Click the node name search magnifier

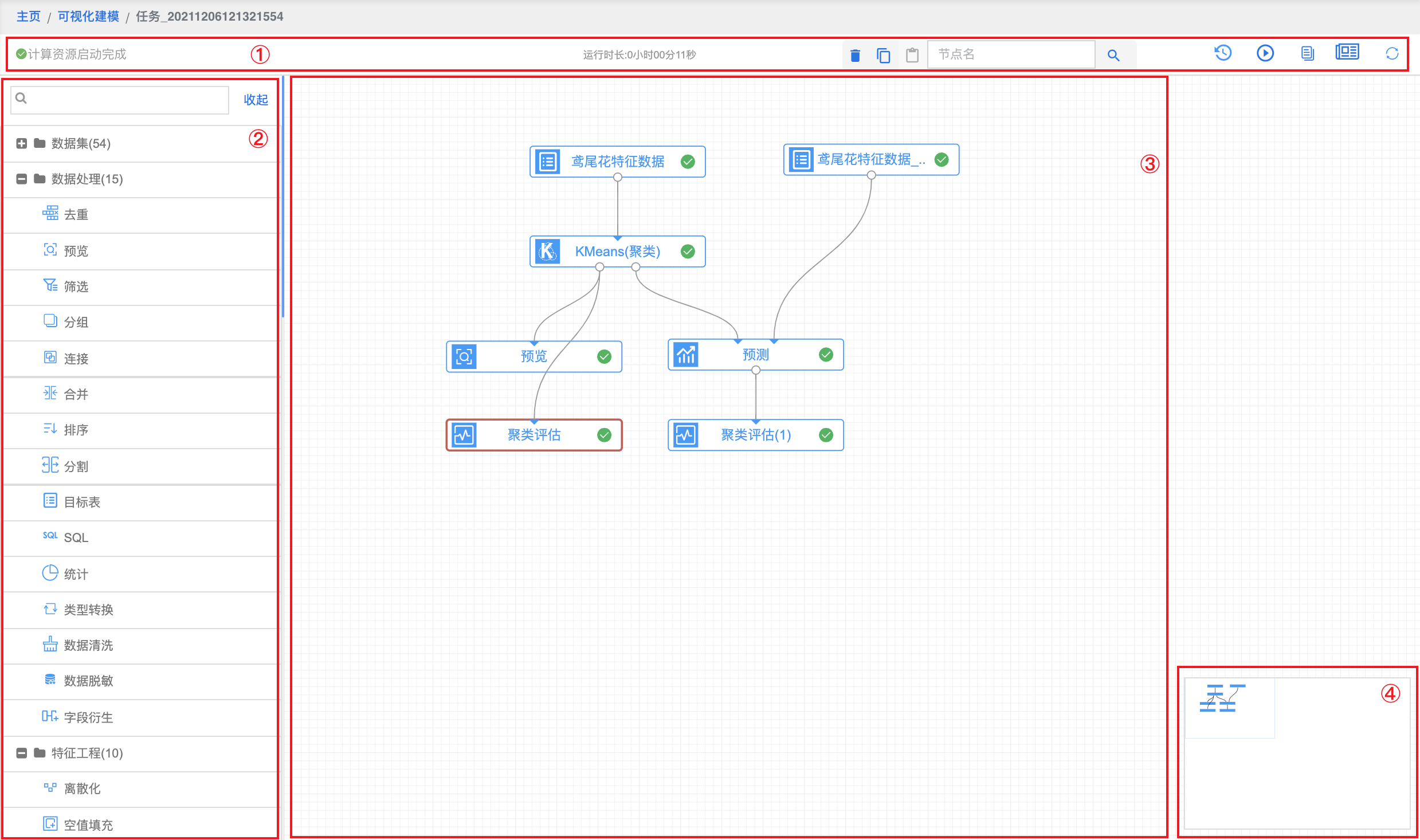tap(1113, 55)
